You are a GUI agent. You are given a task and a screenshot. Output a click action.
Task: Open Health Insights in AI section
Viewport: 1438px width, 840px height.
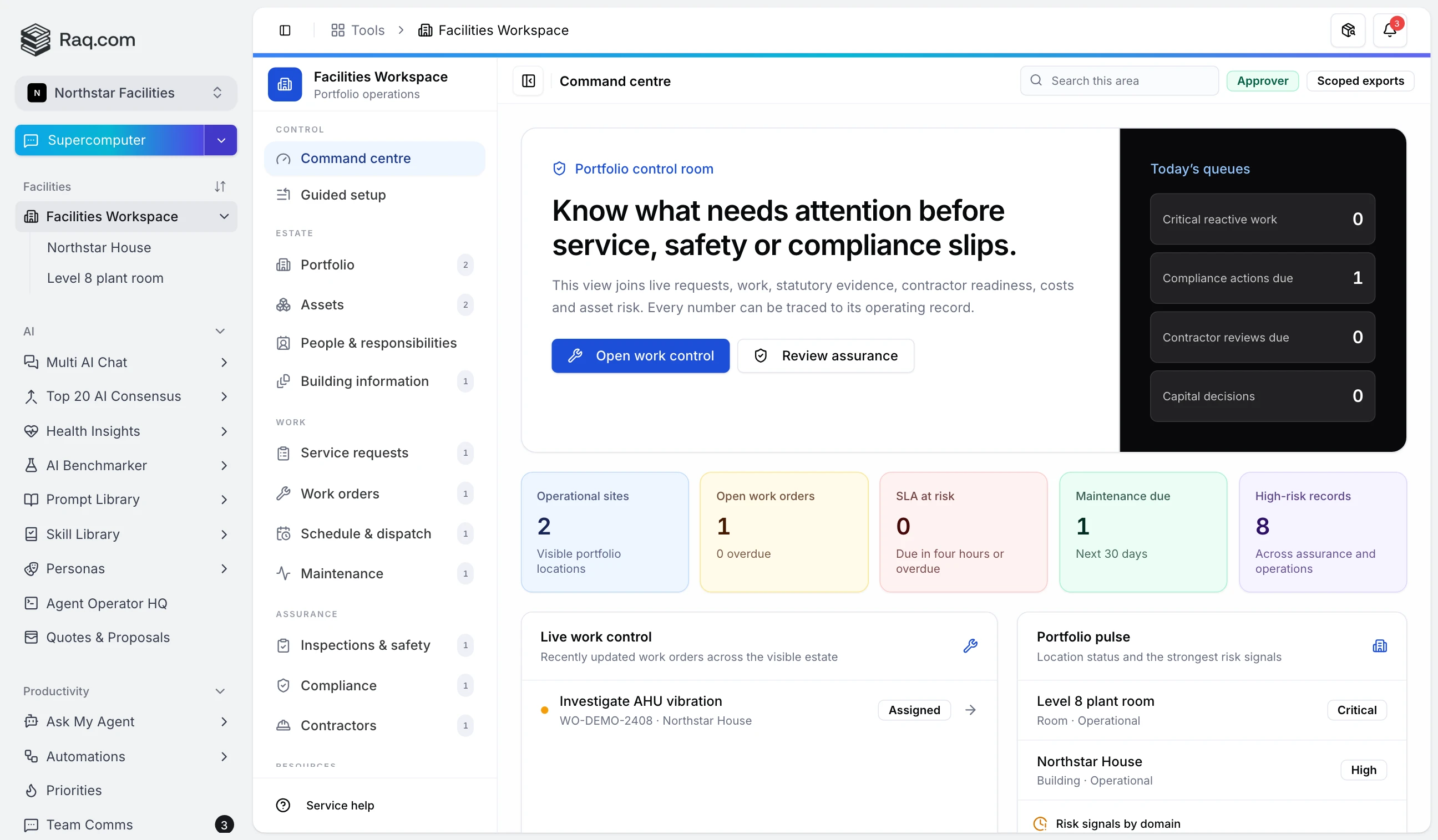(x=126, y=431)
